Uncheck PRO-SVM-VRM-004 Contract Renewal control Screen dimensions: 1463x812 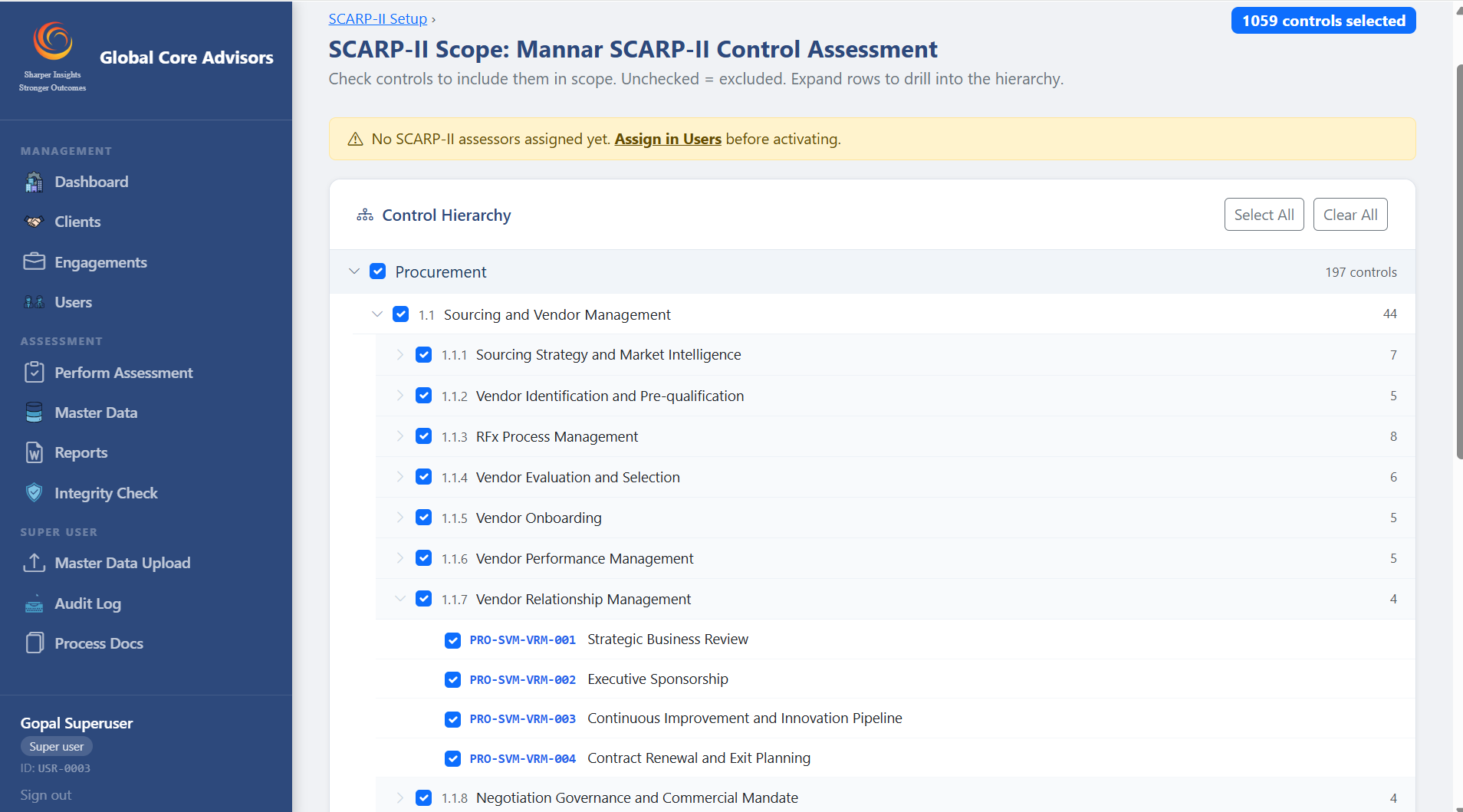click(453, 759)
